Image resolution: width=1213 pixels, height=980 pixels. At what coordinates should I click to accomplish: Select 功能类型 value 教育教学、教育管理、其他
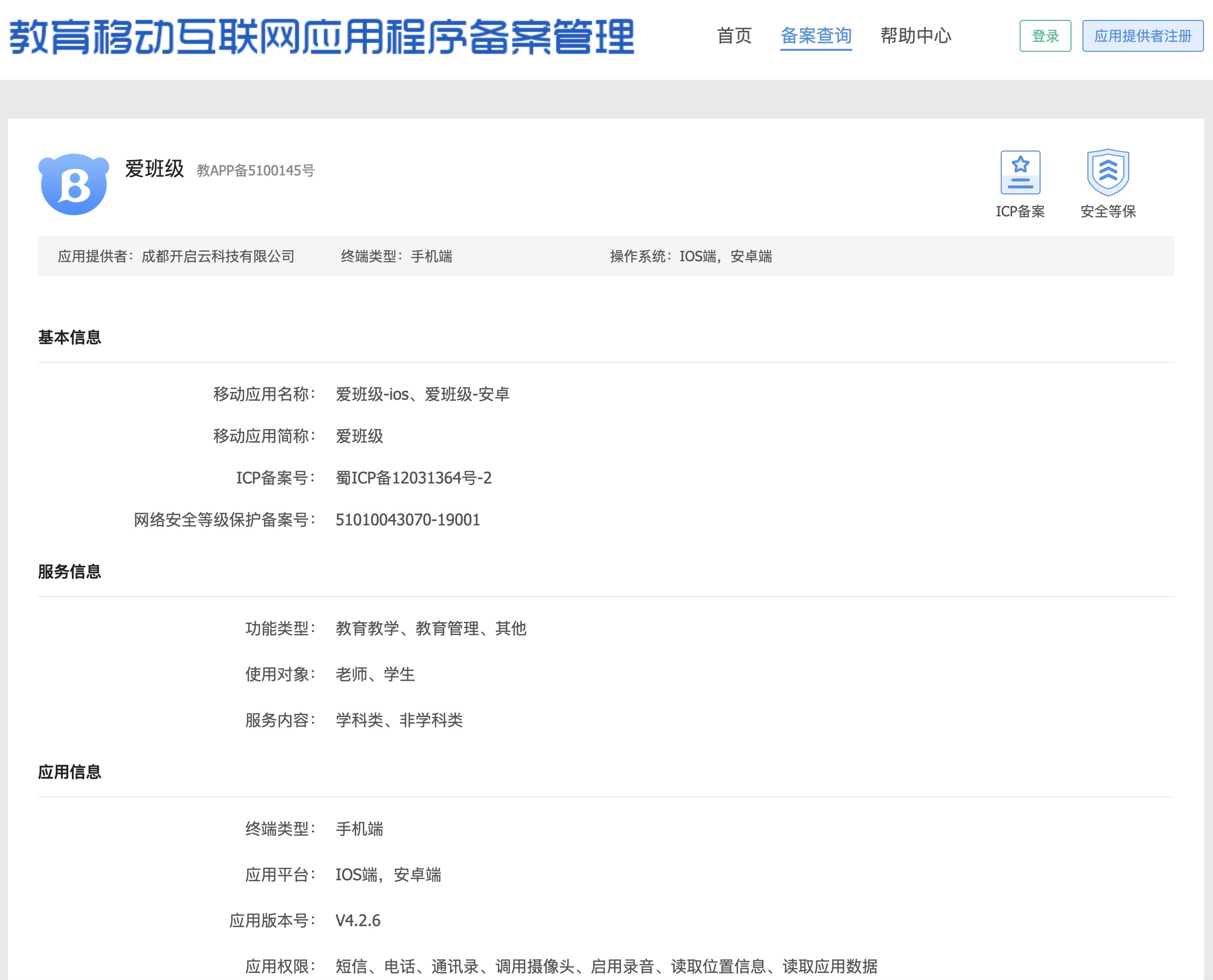431,628
